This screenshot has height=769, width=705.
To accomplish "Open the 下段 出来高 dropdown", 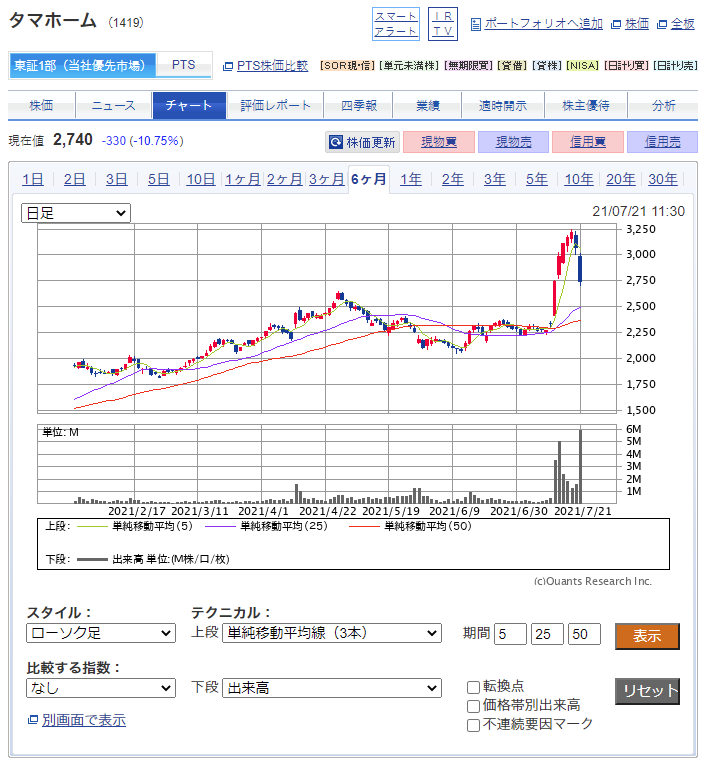I will pos(332,688).
